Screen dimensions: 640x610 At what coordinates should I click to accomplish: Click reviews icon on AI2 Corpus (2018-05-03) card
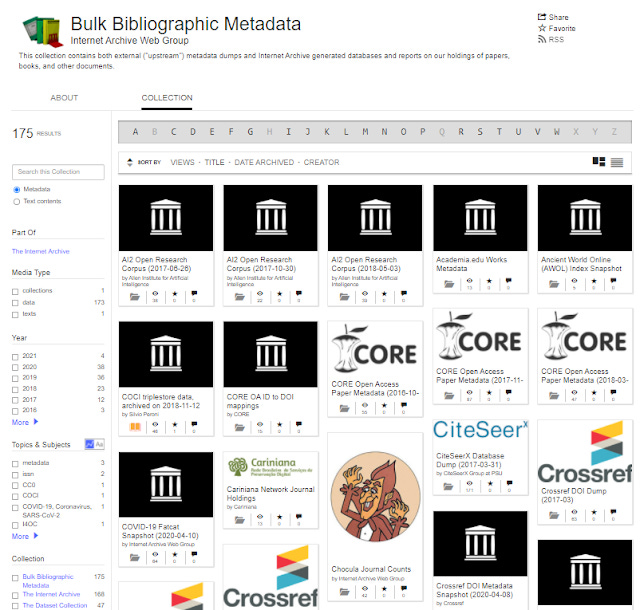click(x=404, y=294)
